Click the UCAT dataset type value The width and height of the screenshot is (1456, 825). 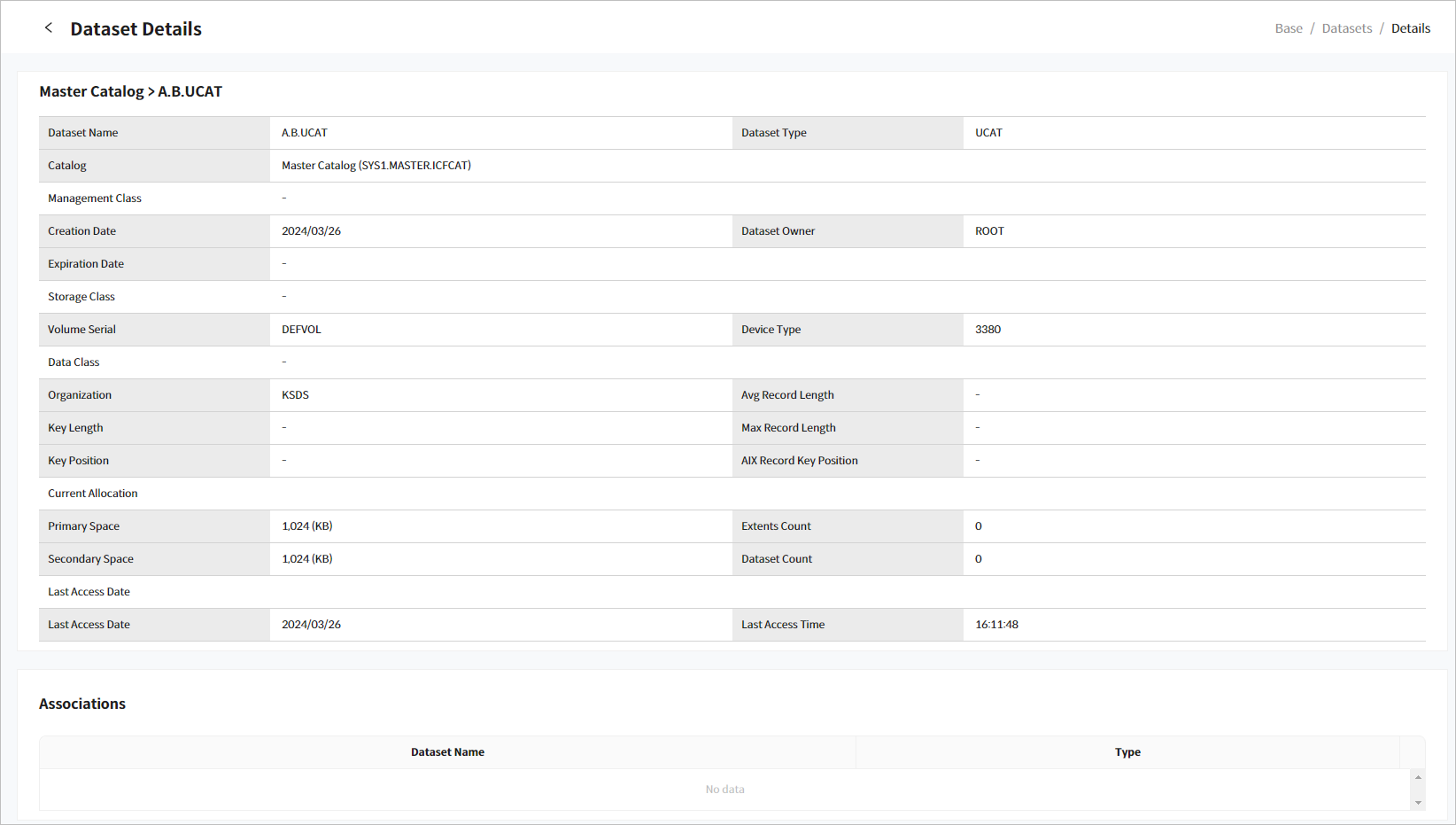tap(987, 132)
